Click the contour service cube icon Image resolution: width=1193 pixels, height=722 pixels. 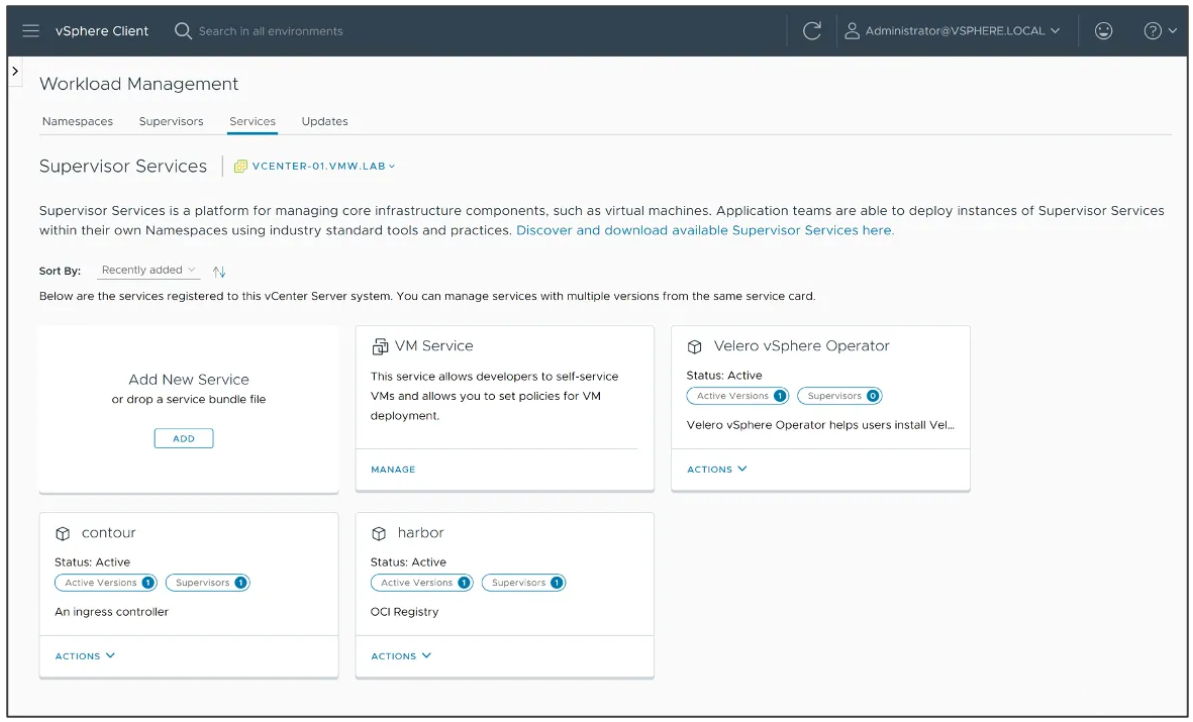click(x=62, y=533)
